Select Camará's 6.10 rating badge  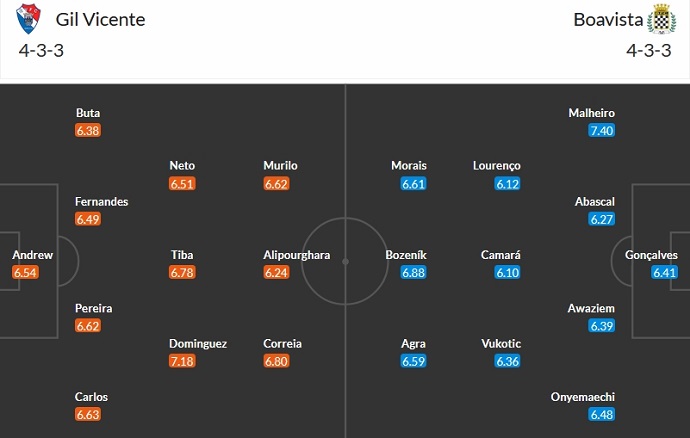click(508, 272)
